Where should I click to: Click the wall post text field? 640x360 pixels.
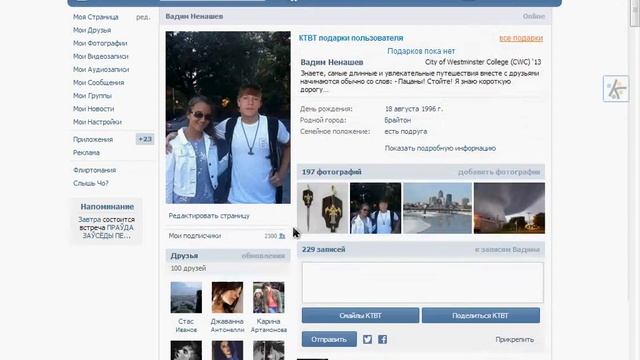coord(422,282)
